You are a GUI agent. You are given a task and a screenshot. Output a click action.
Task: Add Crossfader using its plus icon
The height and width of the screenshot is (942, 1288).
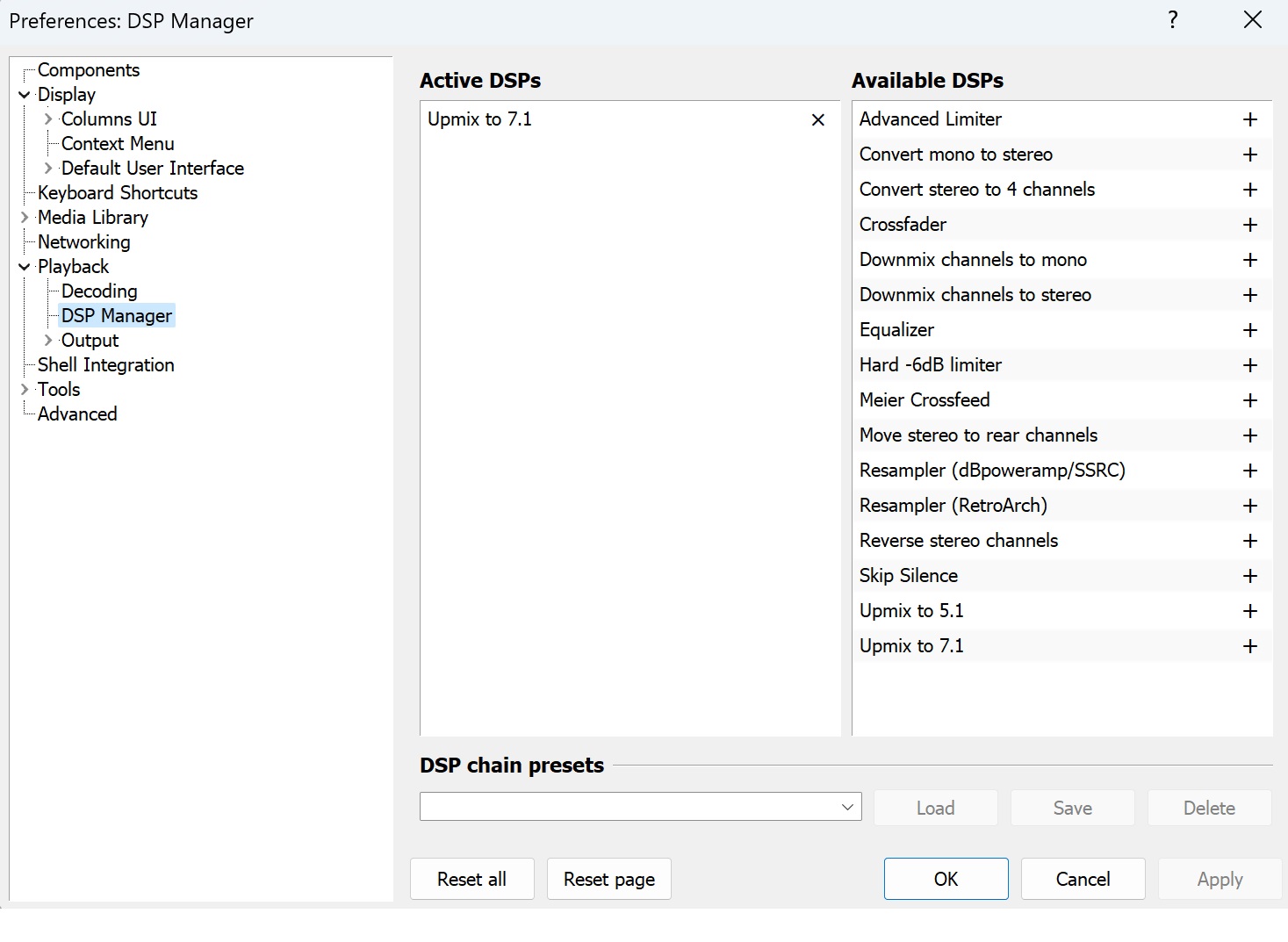(x=1250, y=225)
